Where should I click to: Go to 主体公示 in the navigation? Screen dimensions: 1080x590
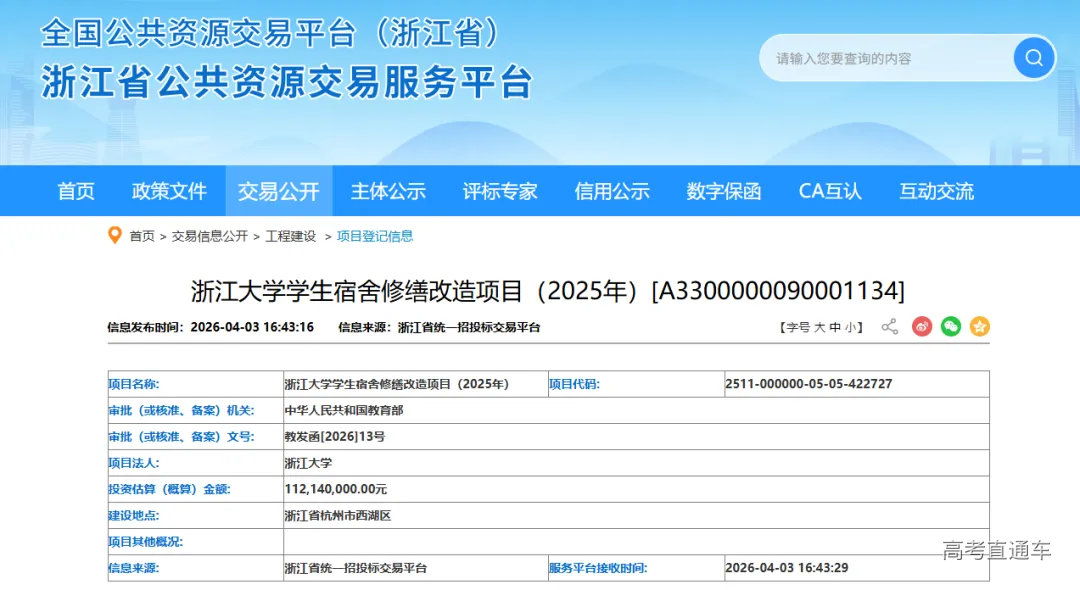tap(388, 191)
